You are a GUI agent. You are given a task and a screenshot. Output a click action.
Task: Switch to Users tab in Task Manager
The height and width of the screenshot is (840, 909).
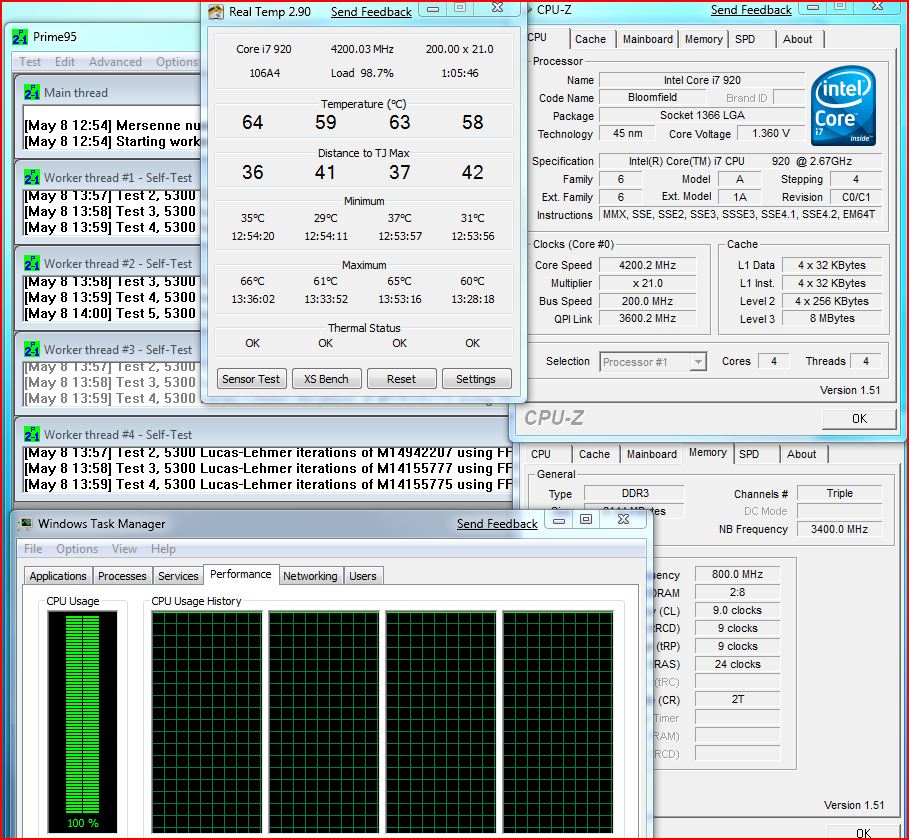coord(363,576)
